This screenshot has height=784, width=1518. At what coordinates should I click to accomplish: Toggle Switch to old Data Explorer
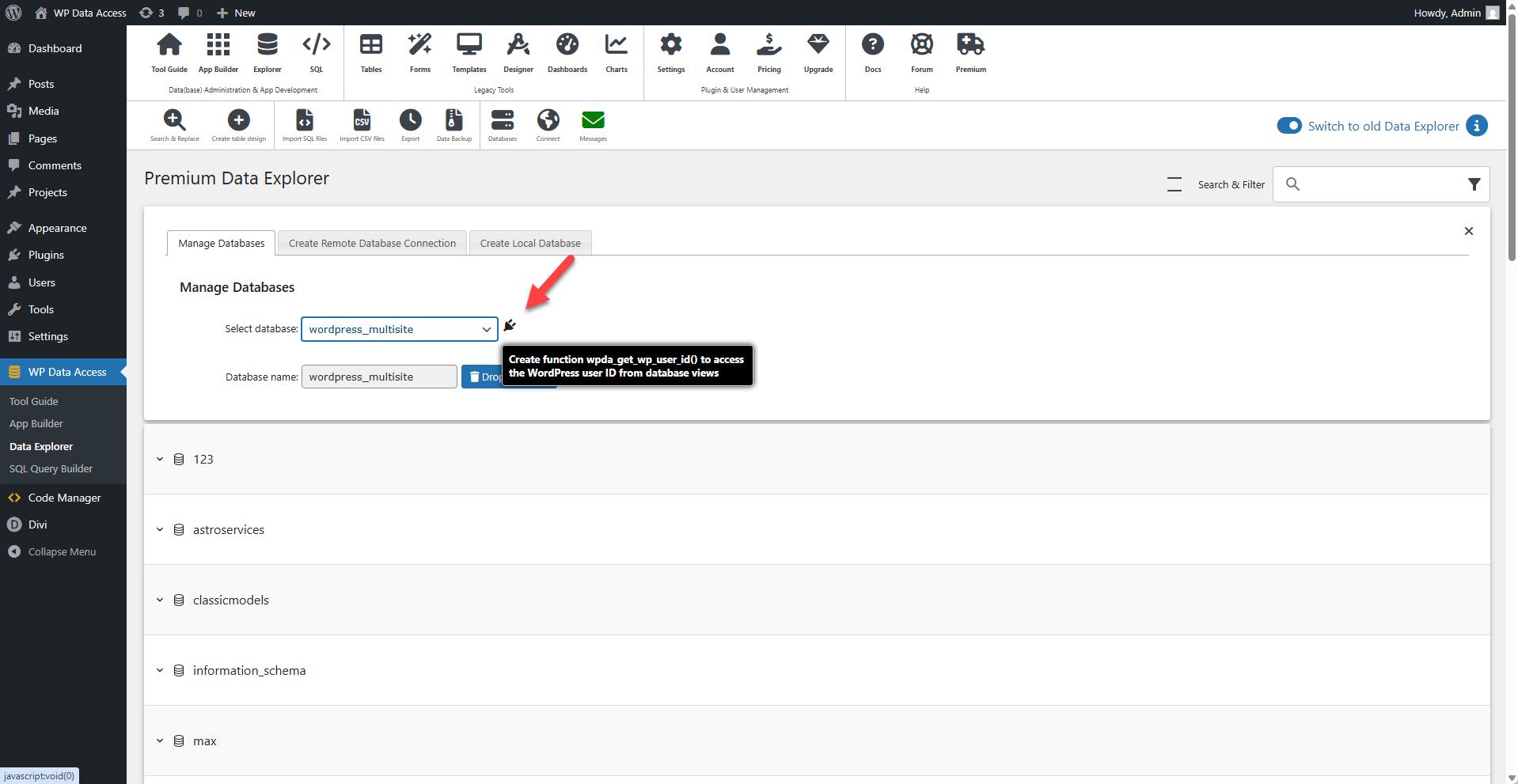pyautogui.click(x=1288, y=125)
